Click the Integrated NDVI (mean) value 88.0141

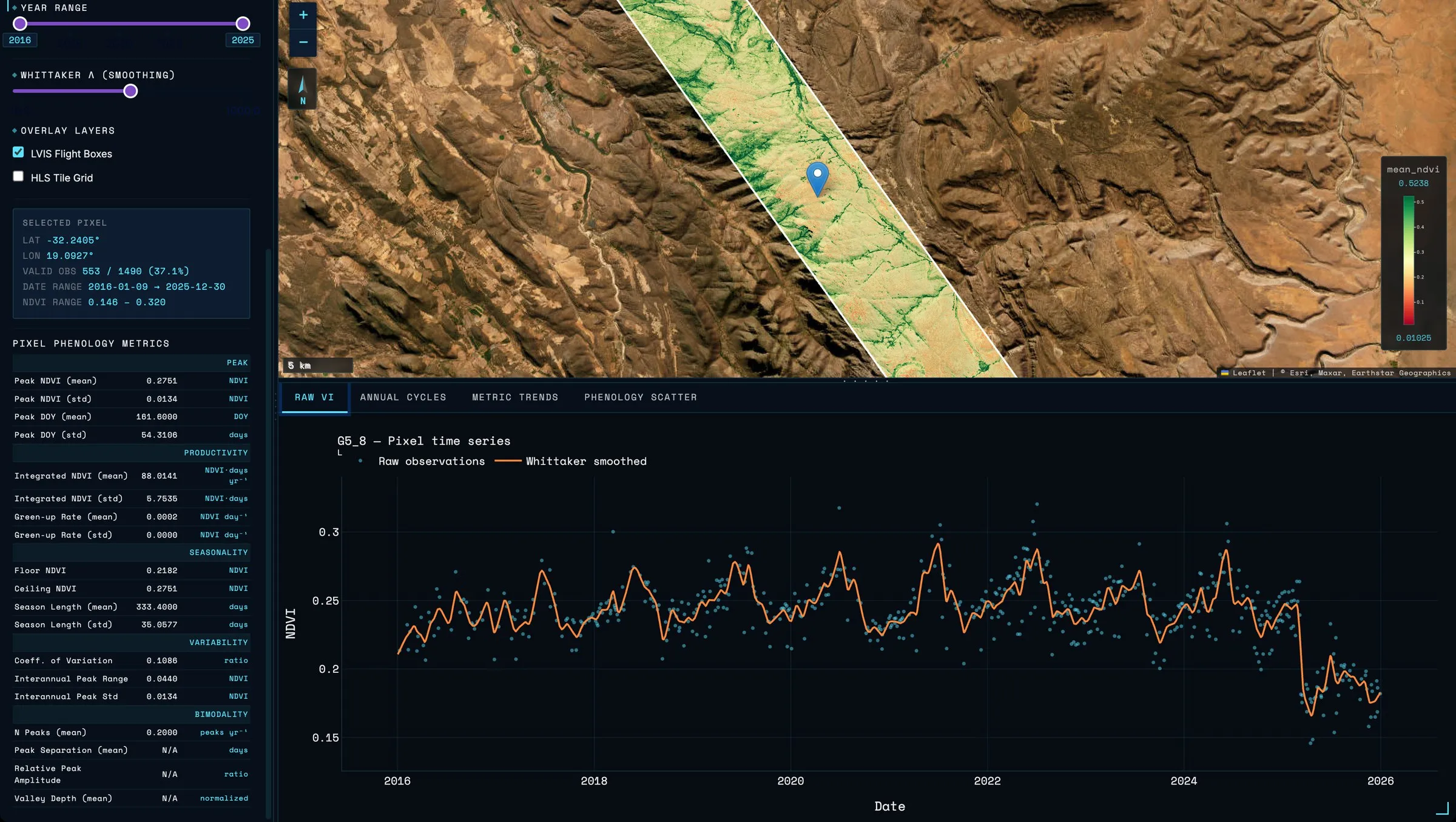[159, 476]
